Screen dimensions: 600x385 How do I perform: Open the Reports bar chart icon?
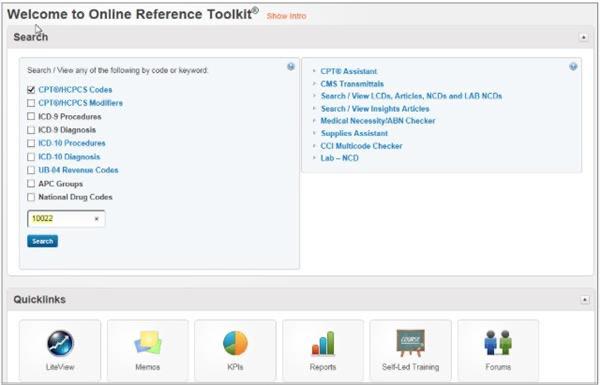[x=323, y=343]
